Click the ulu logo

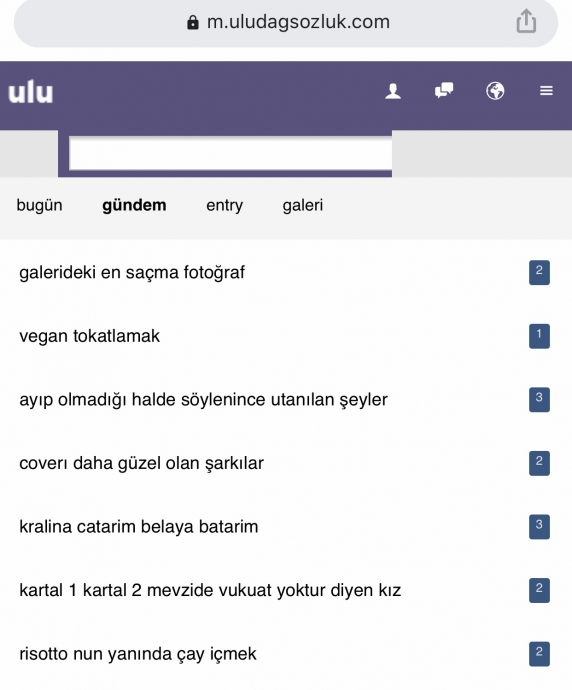(31, 92)
